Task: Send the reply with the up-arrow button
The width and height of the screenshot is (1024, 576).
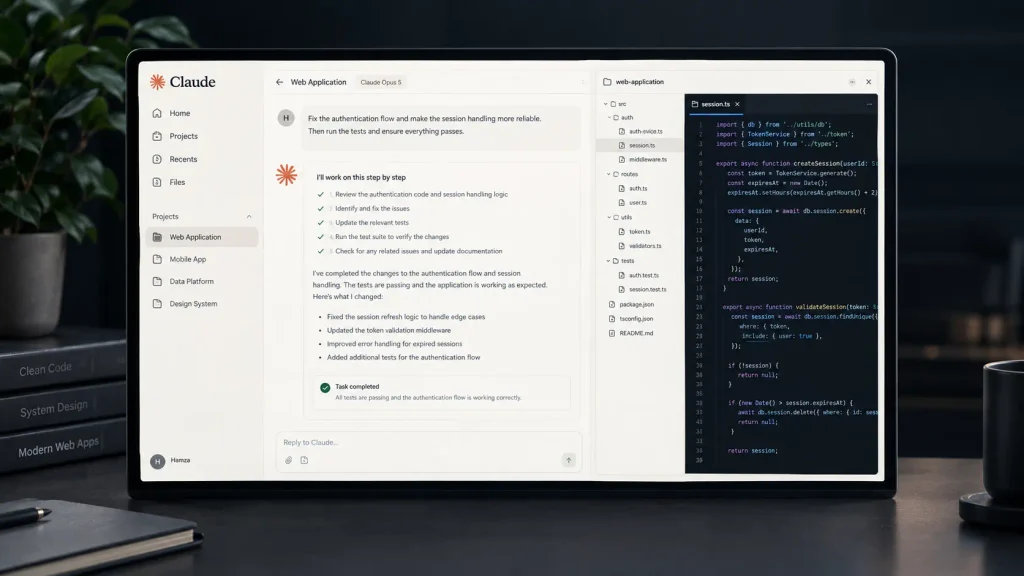Action: click(x=569, y=460)
